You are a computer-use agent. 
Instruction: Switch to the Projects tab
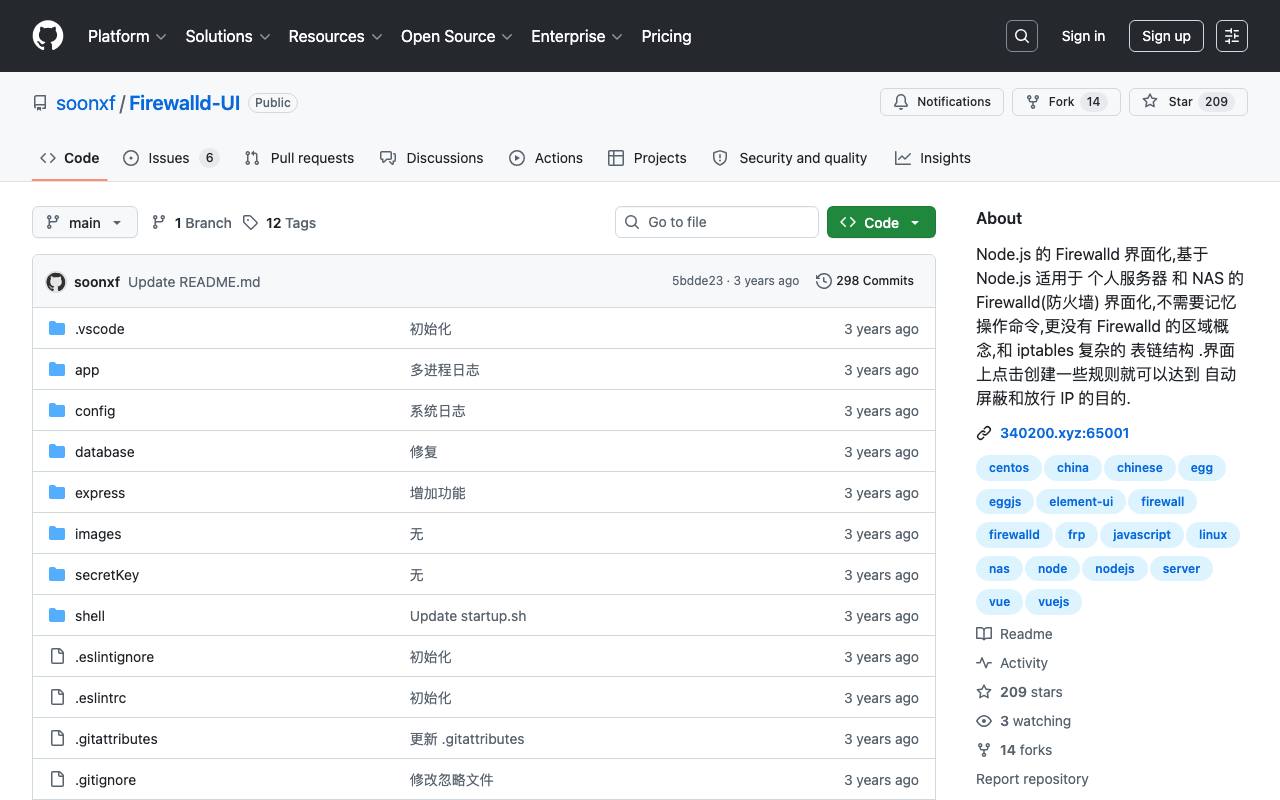point(647,158)
